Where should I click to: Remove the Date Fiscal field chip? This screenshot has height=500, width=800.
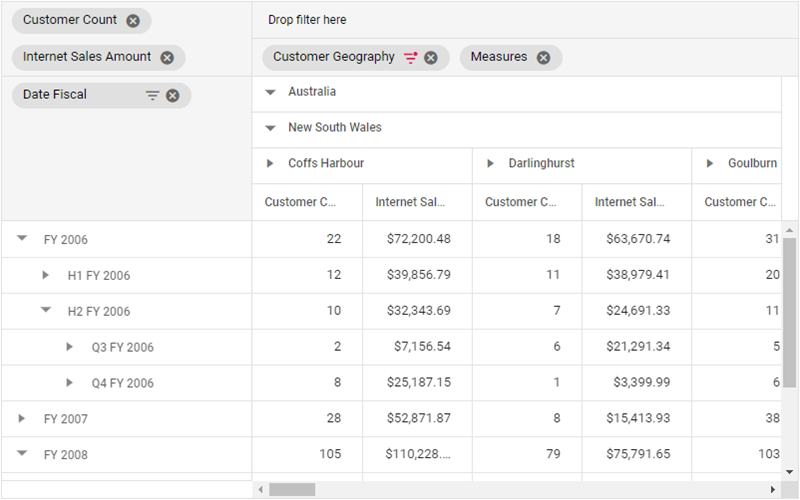pos(173,96)
